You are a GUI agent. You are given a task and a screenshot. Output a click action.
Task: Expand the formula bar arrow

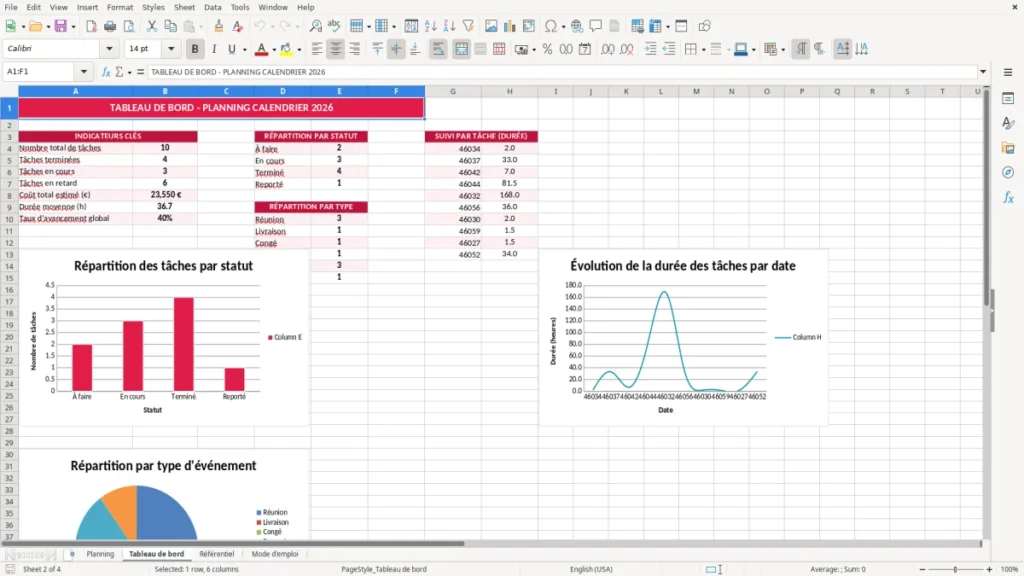point(983,72)
